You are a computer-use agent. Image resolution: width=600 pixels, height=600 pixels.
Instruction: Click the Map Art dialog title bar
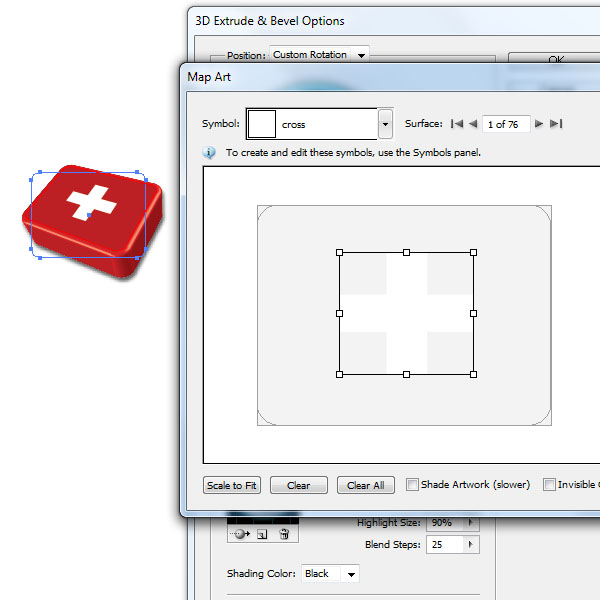click(x=390, y=77)
